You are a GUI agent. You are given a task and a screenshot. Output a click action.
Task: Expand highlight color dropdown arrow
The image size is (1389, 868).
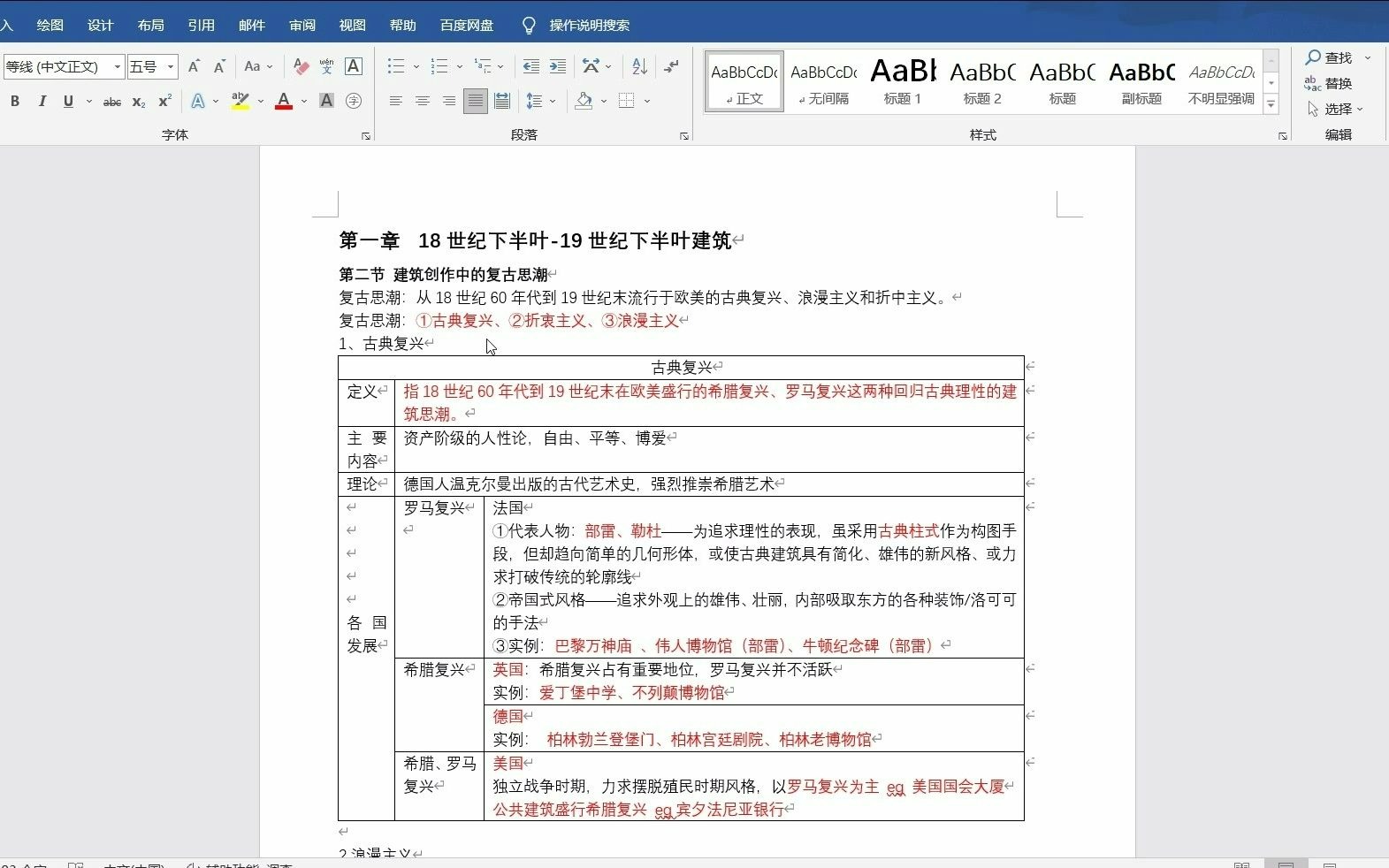261,102
